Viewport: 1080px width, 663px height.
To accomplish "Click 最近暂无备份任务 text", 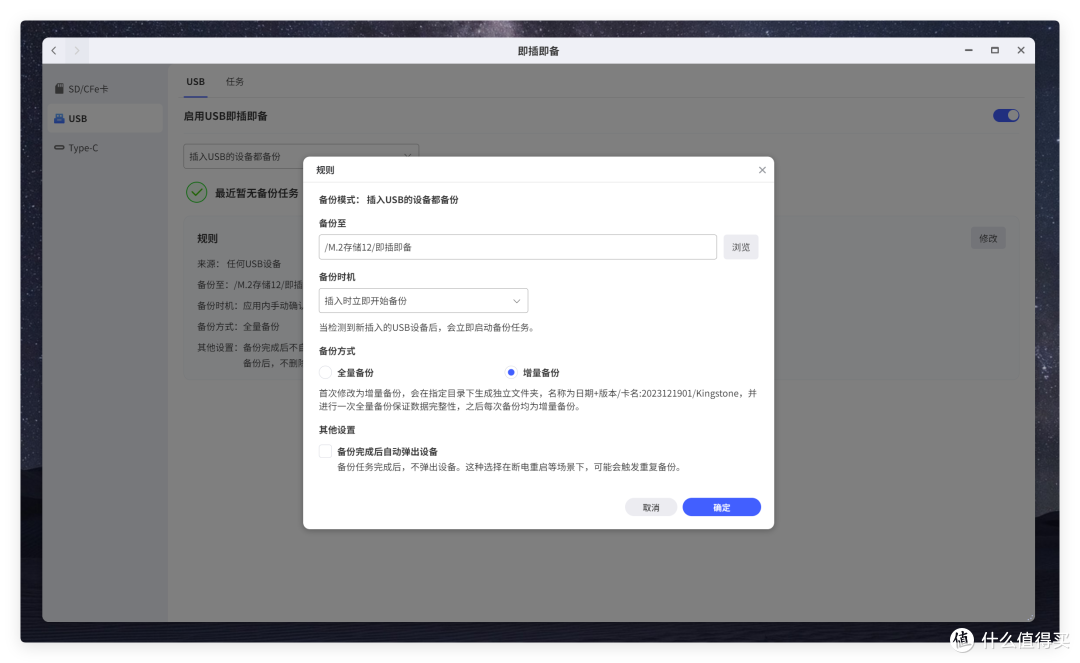I will [256, 193].
